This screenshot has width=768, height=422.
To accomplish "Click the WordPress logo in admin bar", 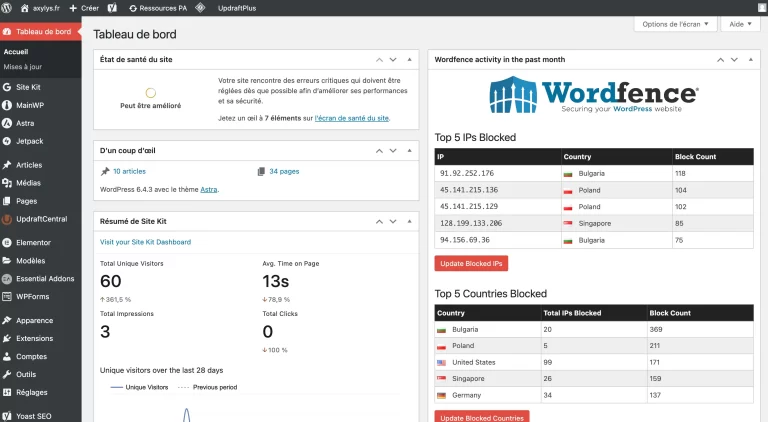I will [6, 8].
